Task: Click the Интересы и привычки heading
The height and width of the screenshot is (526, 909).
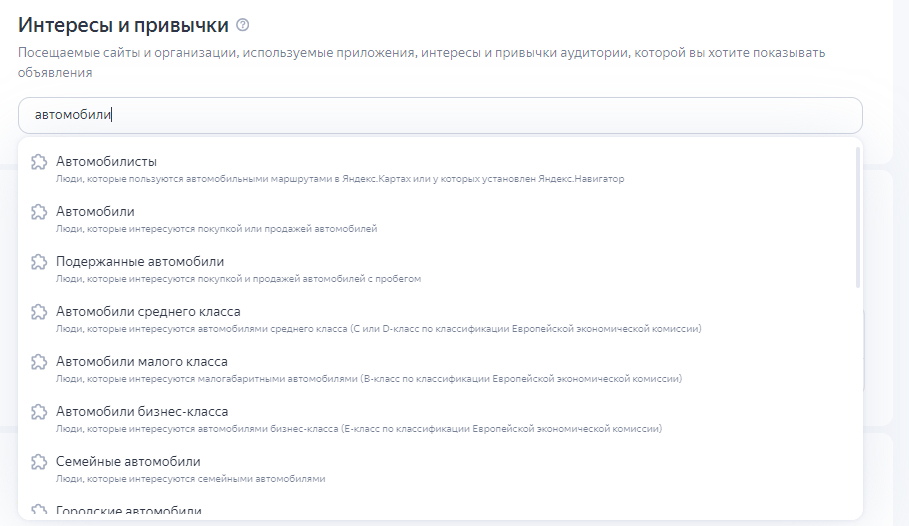Action: pyautogui.click(x=123, y=25)
